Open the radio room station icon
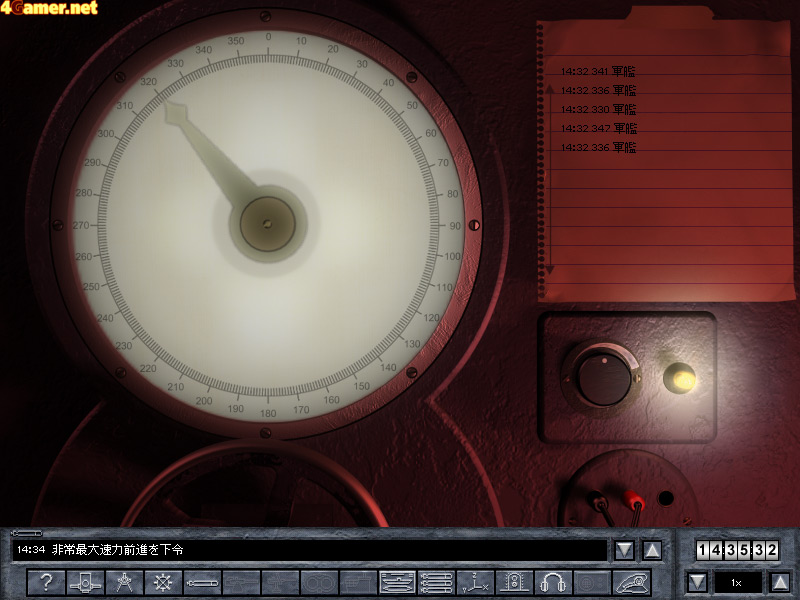The width and height of the screenshot is (800, 600). click(x=514, y=582)
